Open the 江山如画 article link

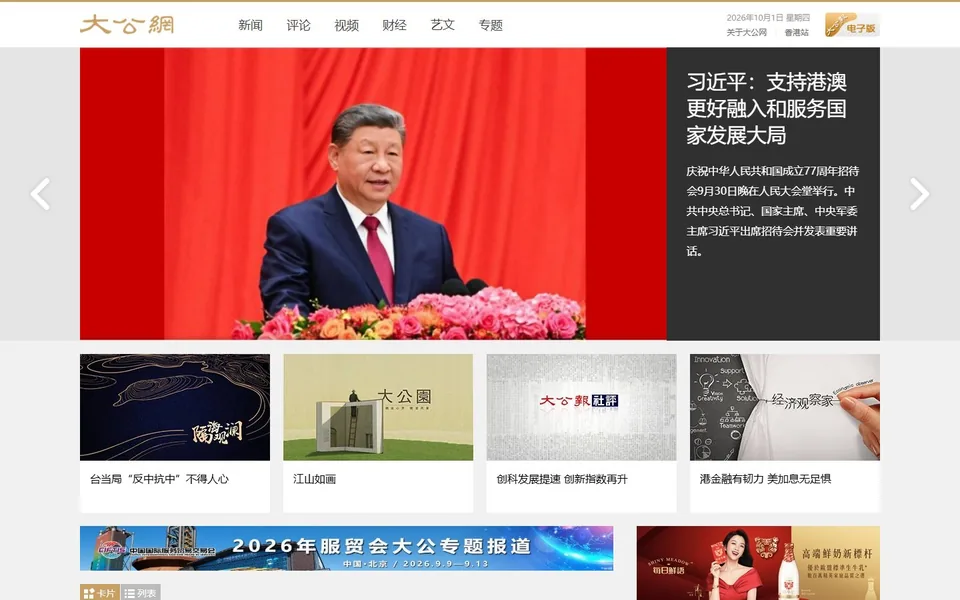[314, 479]
